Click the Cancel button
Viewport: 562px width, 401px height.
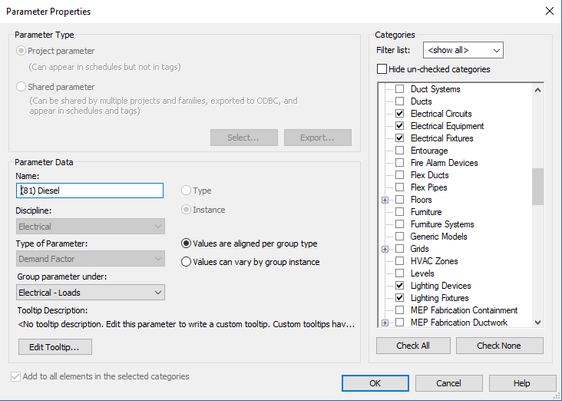point(449,383)
